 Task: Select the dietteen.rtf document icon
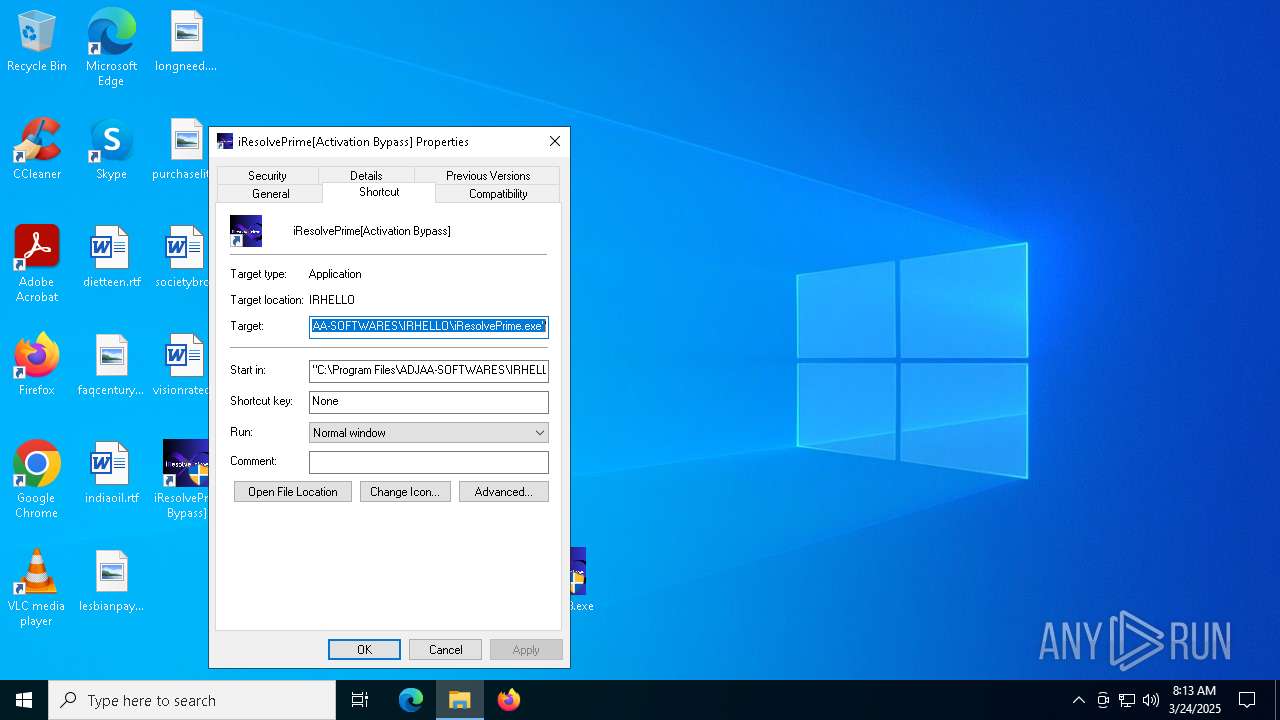(111, 257)
